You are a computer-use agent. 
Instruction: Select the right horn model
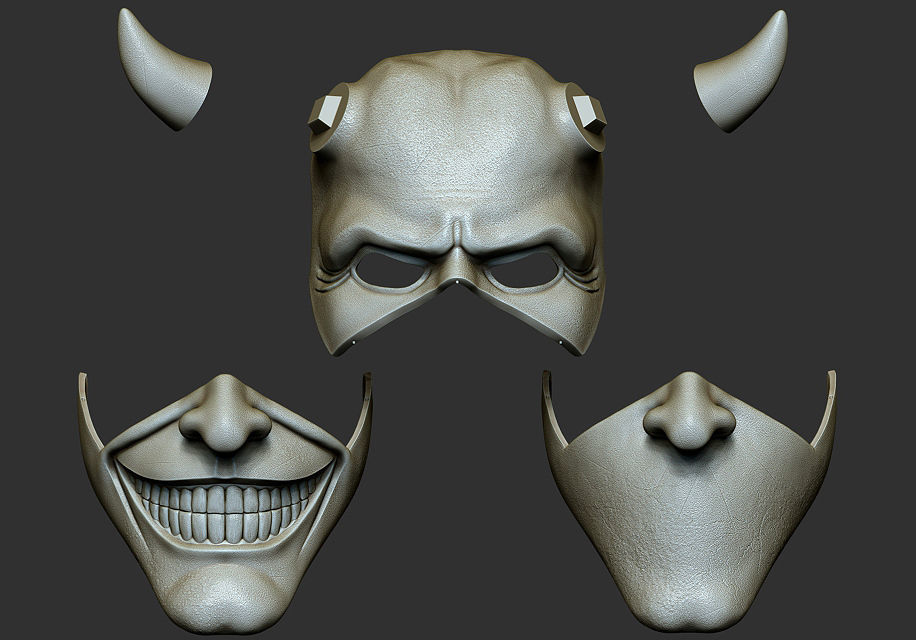click(741, 71)
